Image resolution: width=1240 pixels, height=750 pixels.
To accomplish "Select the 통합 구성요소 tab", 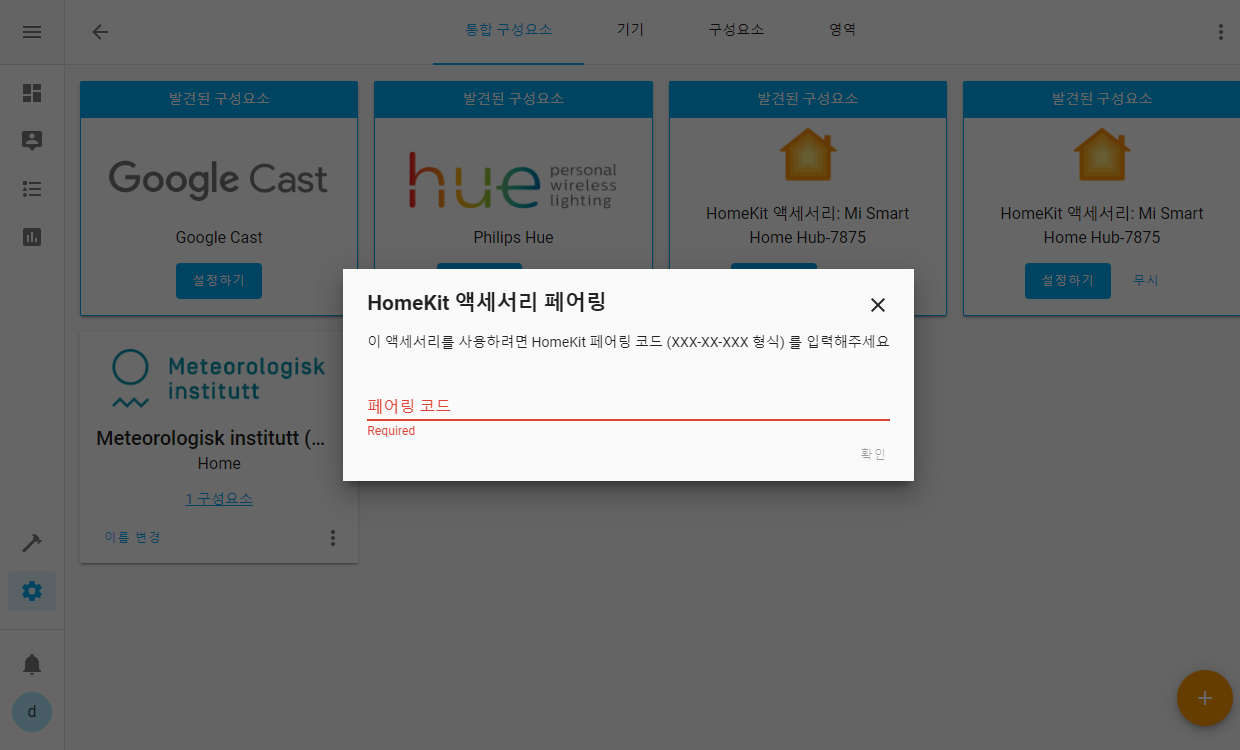I will tap(508, 31).
